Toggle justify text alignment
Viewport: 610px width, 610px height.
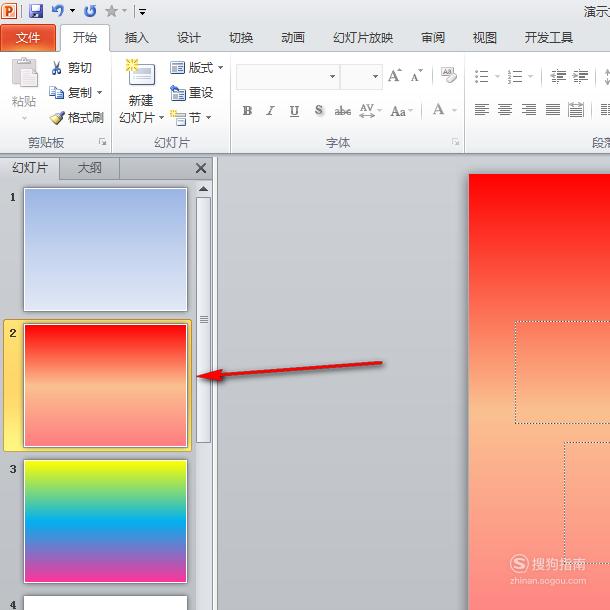(x=552, y=110)
